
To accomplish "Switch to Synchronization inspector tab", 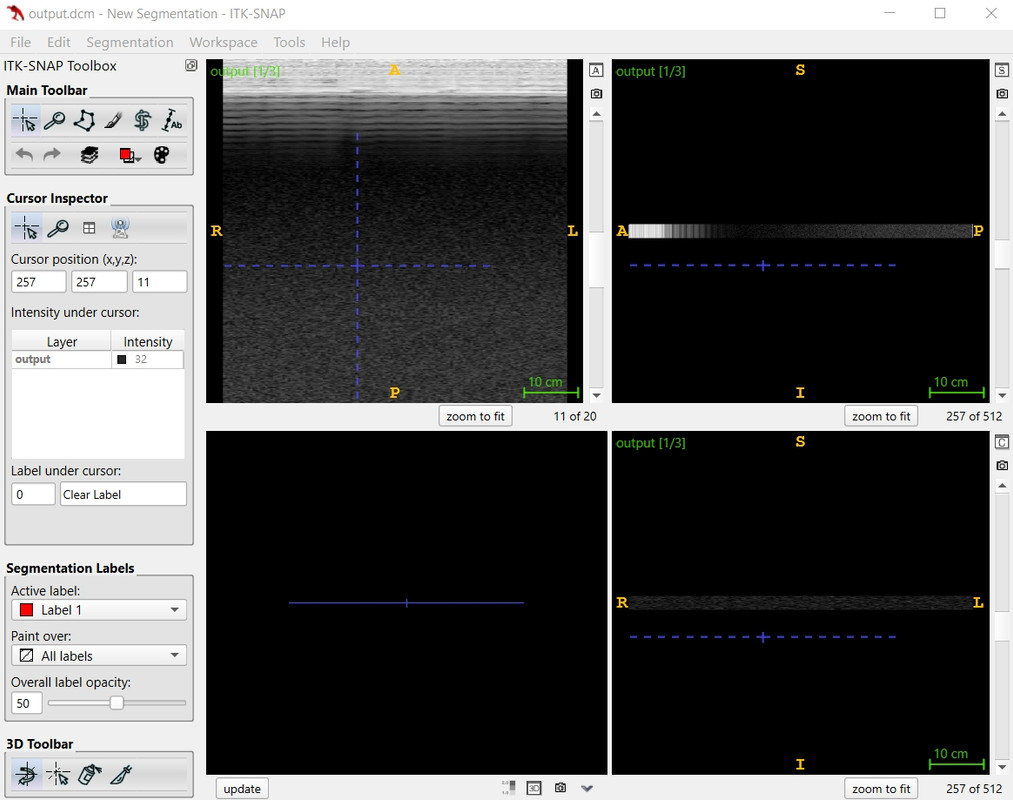I will pos(120,227).
